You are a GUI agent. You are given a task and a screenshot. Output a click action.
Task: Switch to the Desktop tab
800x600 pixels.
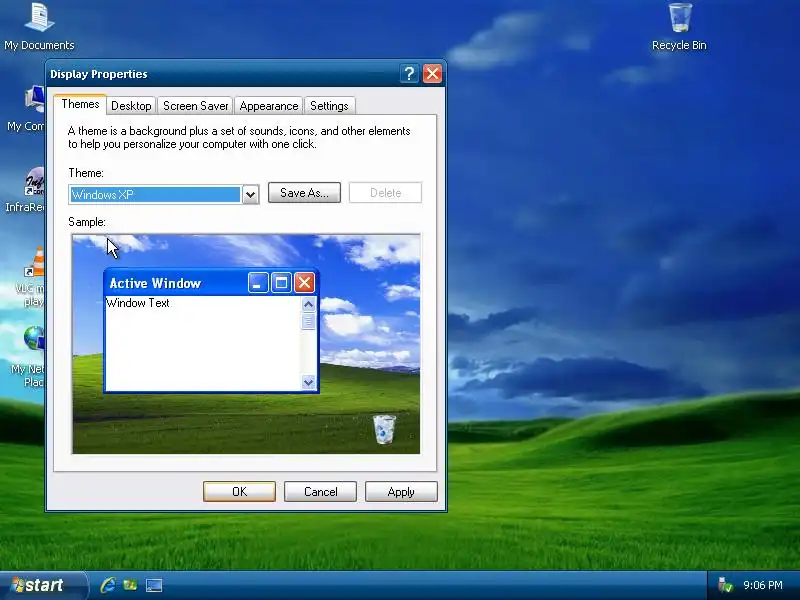[x=131, y=106]
